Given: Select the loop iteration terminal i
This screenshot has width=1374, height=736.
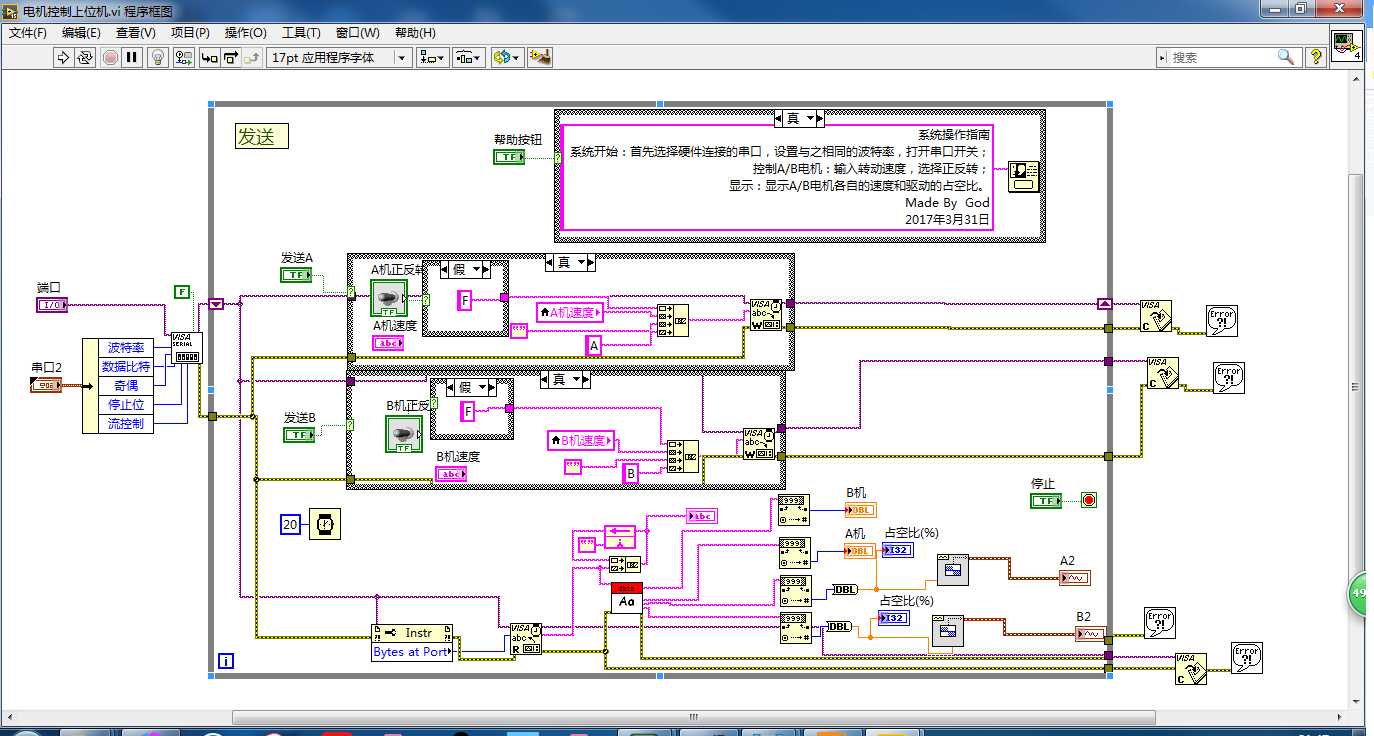Looking at the screenshot, I should pyautogui.click(x=226, y=661).
